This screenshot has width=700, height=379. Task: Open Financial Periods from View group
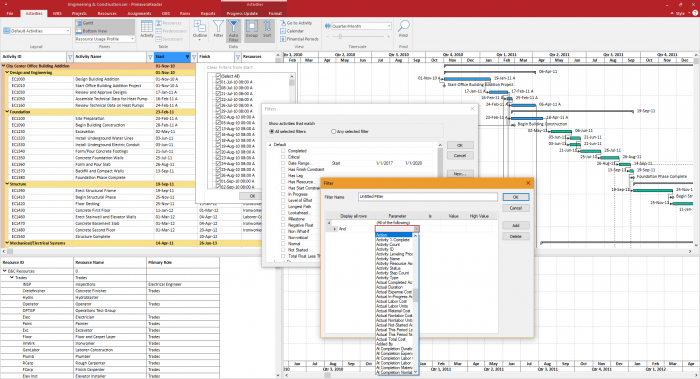299,39
